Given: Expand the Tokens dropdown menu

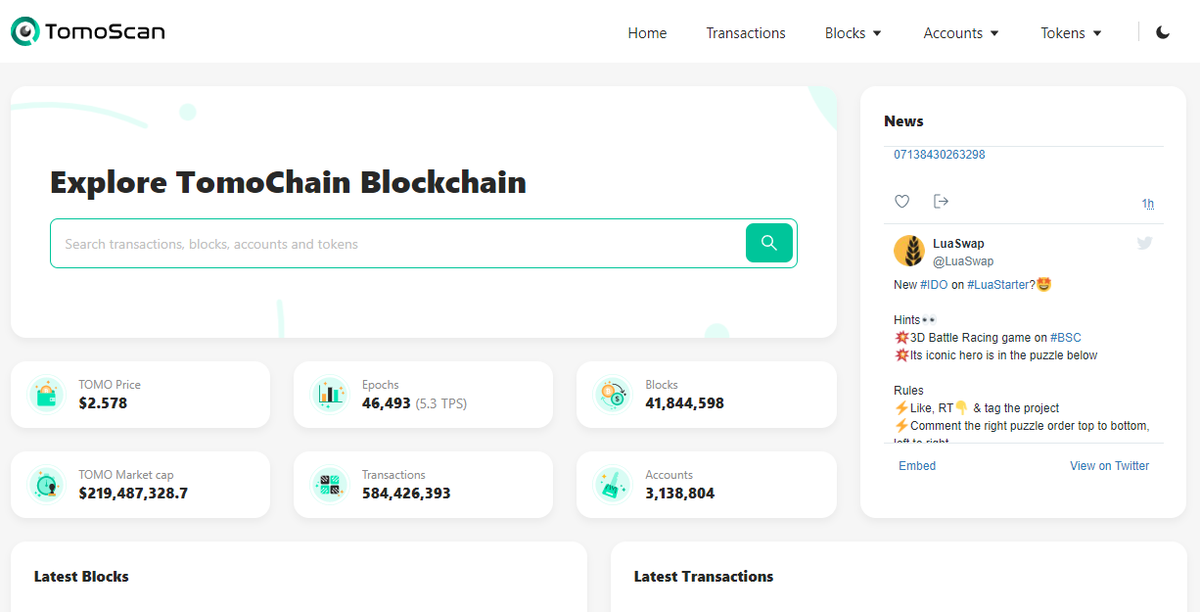Looking at the screenshot, I should coord(1071,33).
